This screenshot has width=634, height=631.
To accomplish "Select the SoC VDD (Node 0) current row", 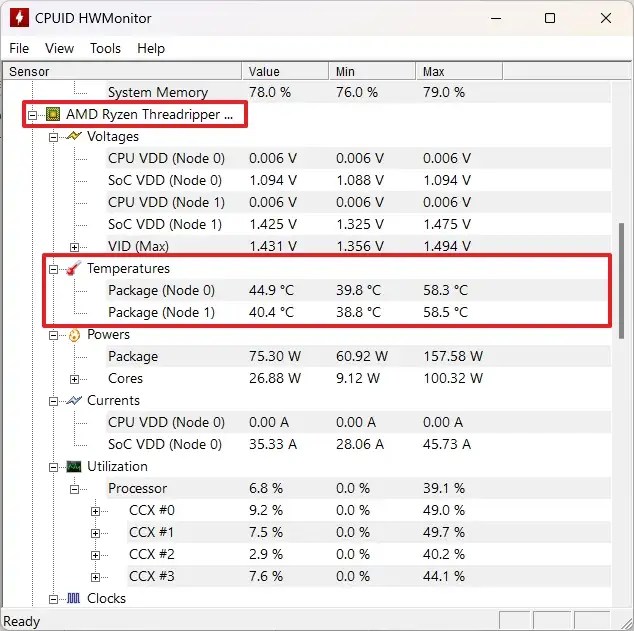I will coord(358,444).
